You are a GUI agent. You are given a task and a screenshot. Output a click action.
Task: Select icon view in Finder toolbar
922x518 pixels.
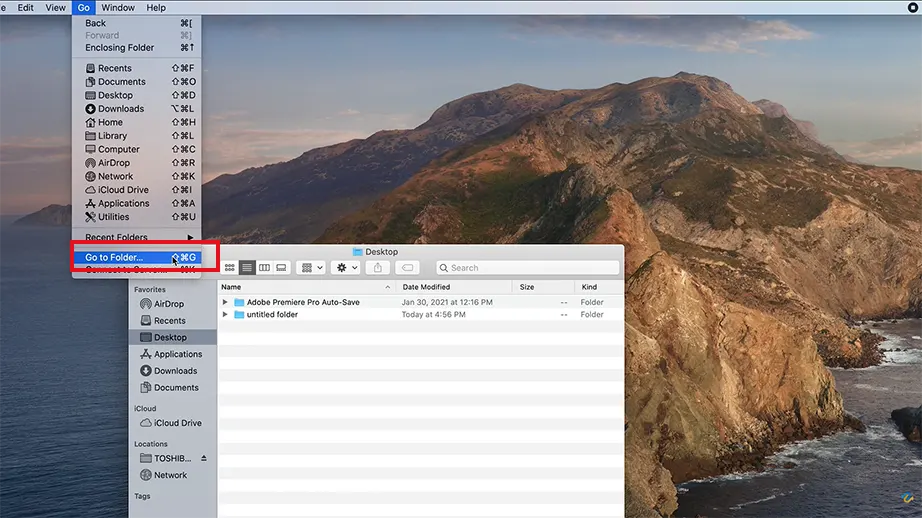[229, 268]
